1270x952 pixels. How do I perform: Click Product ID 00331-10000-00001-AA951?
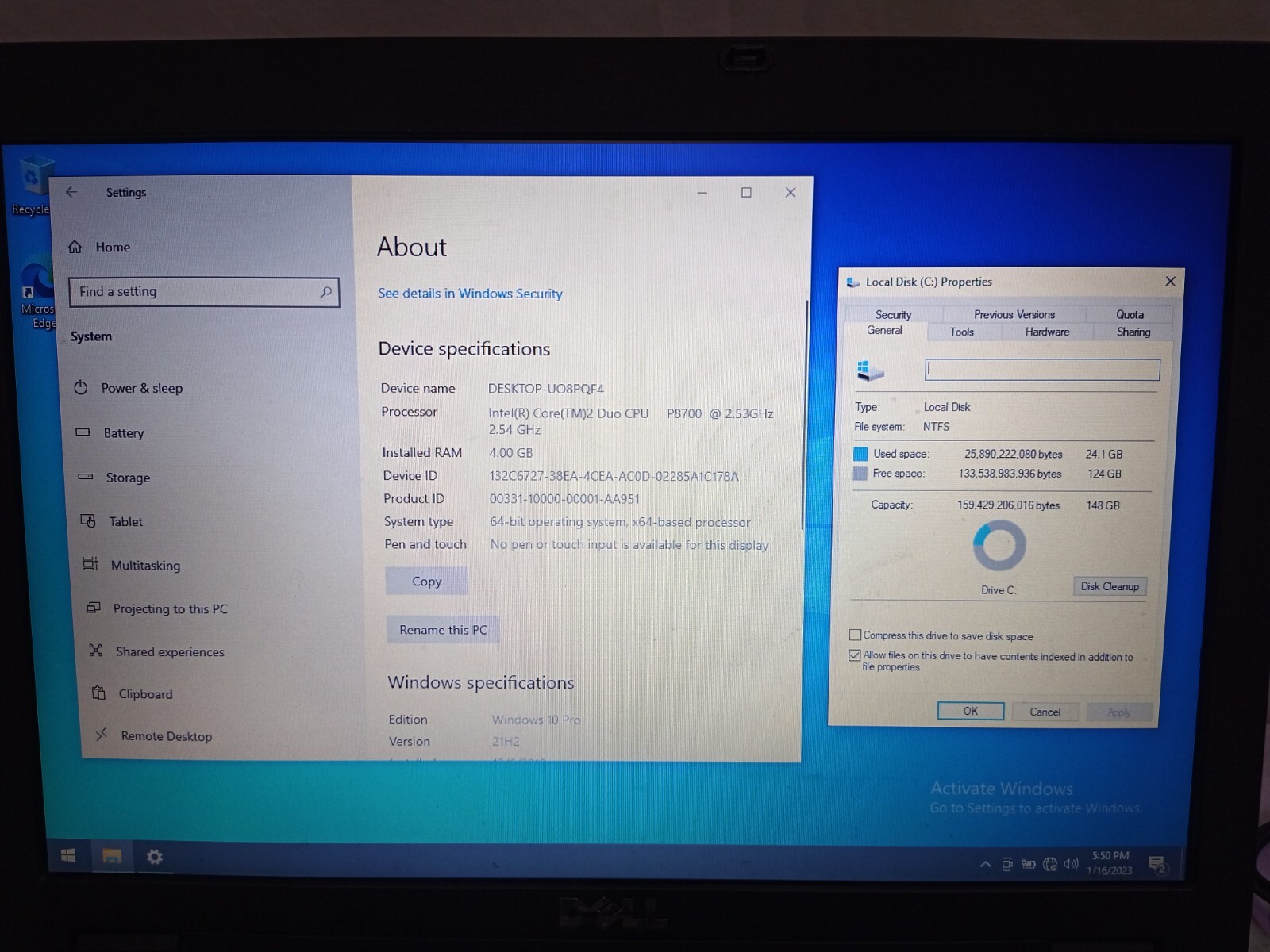(564, 499)
